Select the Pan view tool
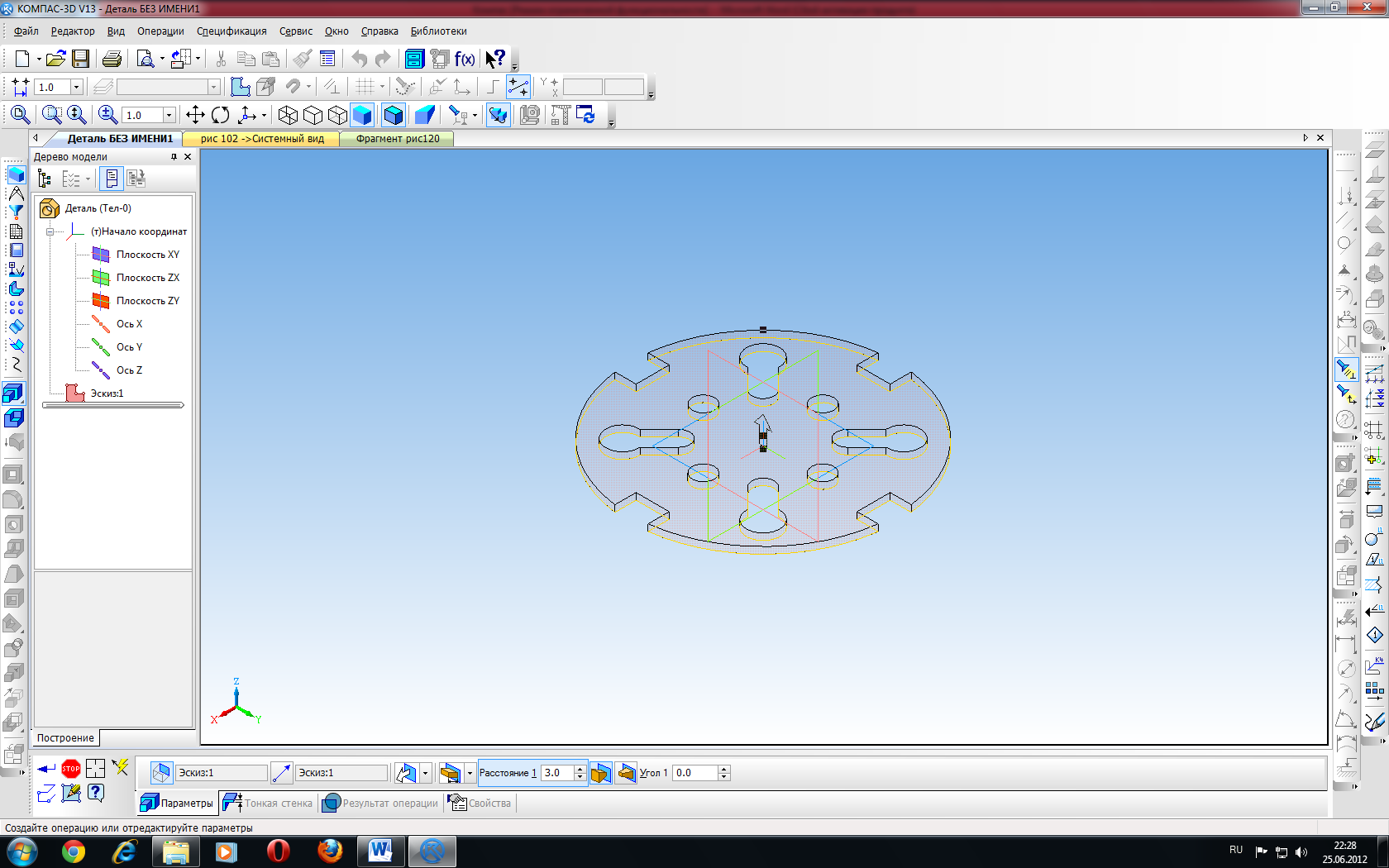 pos(195,115)
